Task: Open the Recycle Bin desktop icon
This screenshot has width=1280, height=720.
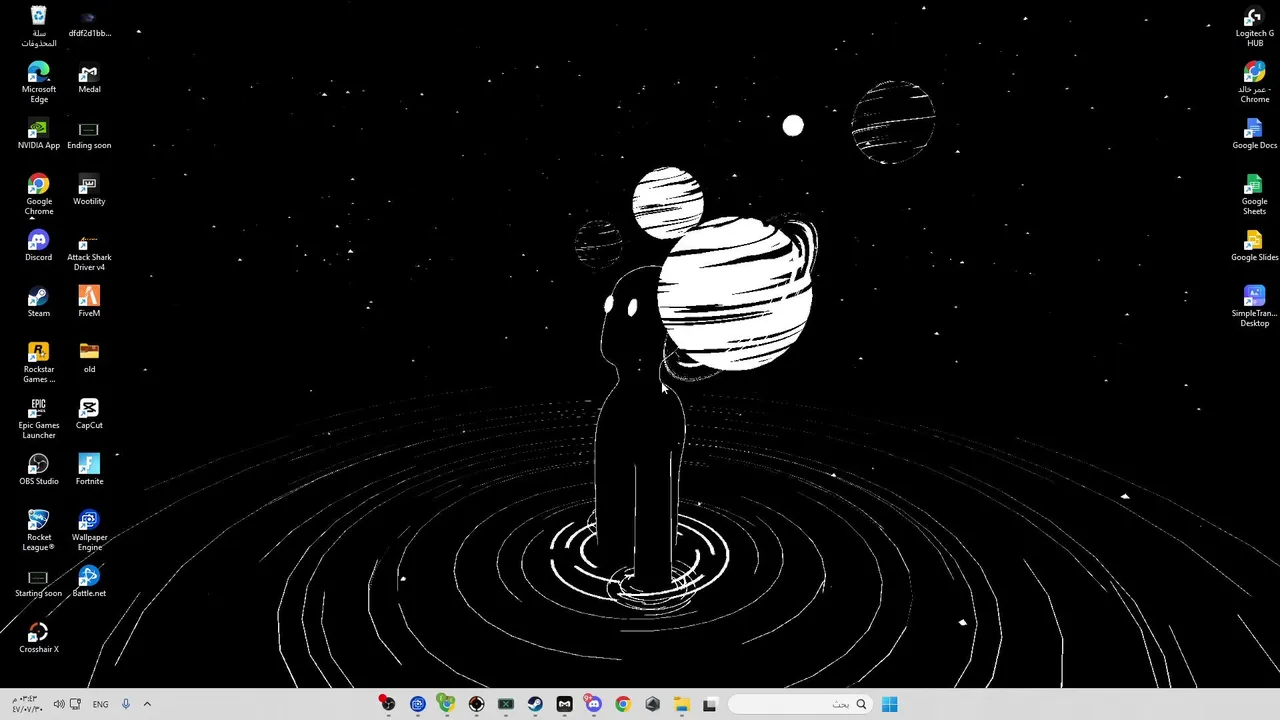Action: click(x=38, y=27)
